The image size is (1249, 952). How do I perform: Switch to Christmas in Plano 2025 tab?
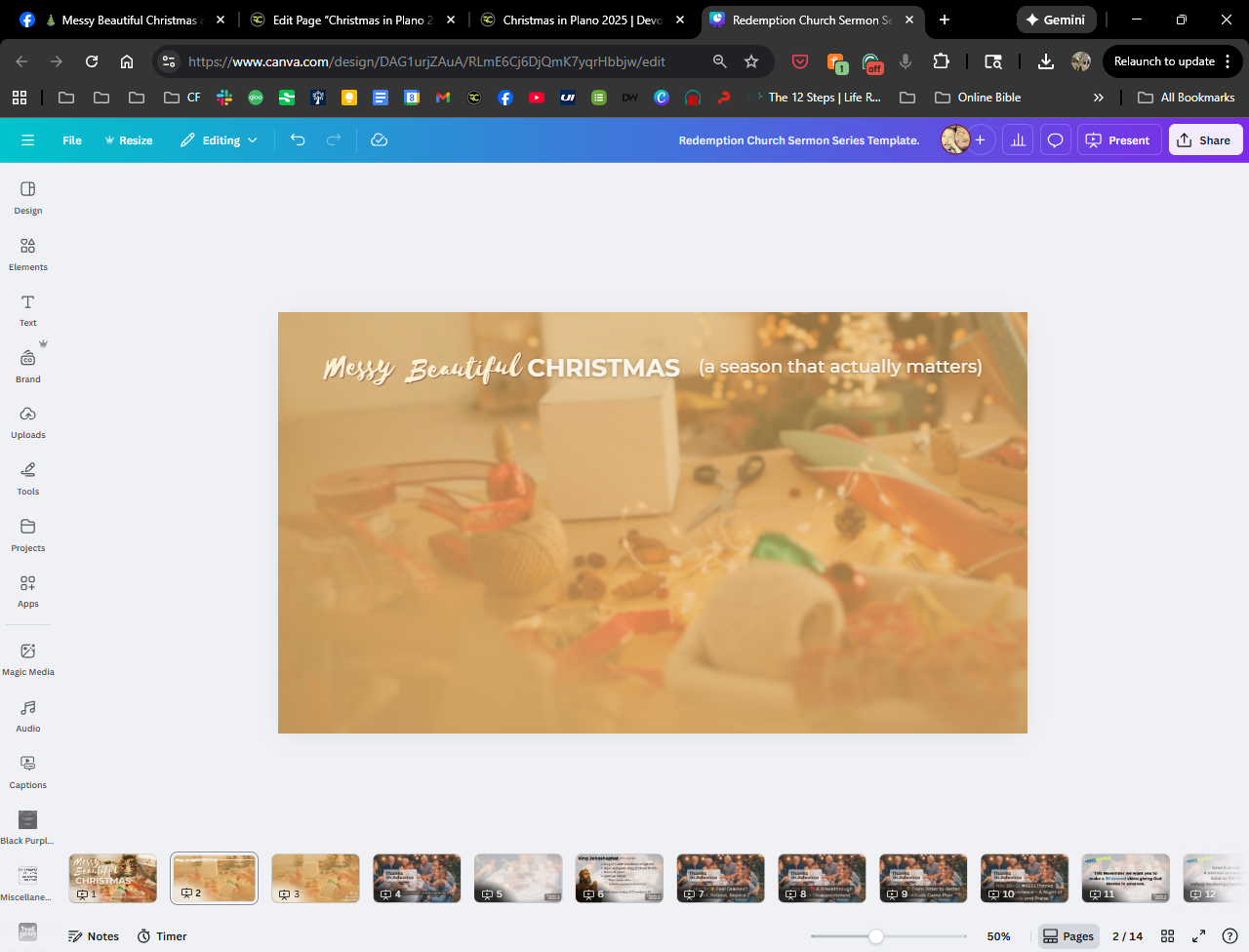pos(582,20)
